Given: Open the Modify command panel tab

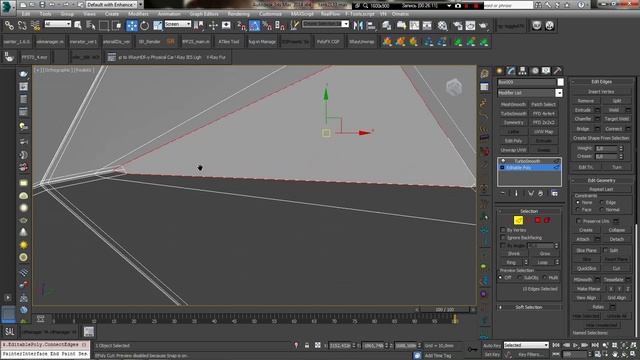Looking at the screenshot, I should point(511,71).
